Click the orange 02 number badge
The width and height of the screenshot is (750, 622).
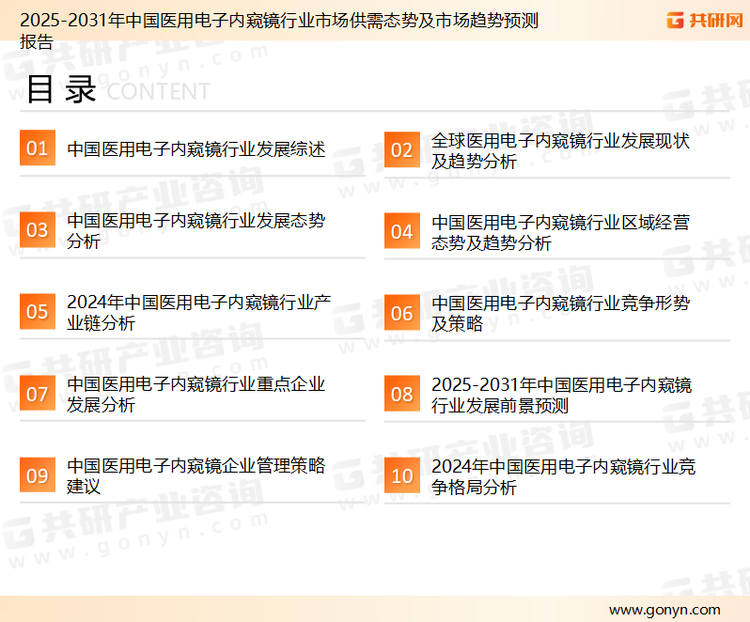pyautogui.click(x=402, y=150)
